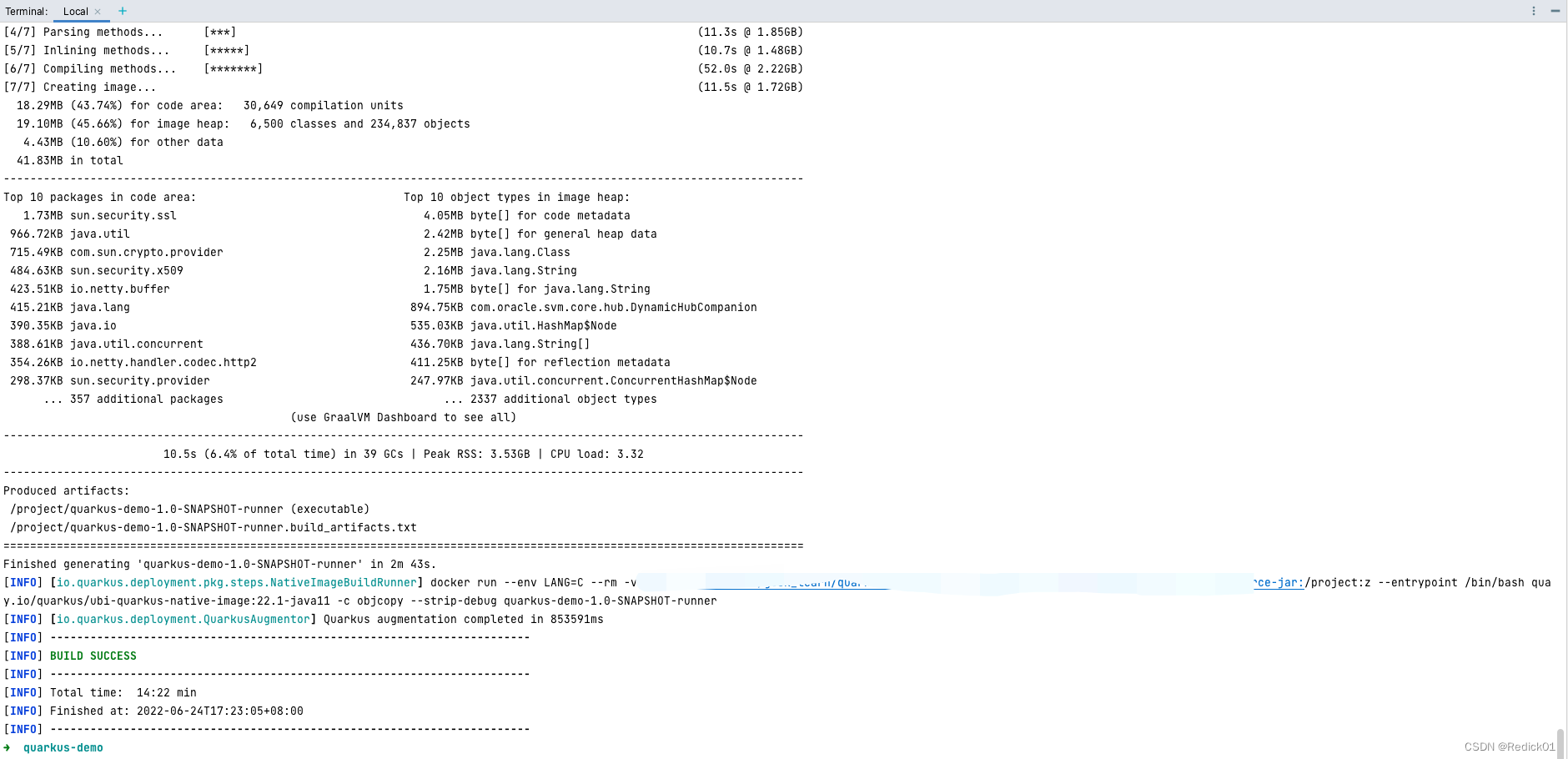
Task: Click '(52.0s @ 2.22GB)' timing text
Action: point(751,68)
